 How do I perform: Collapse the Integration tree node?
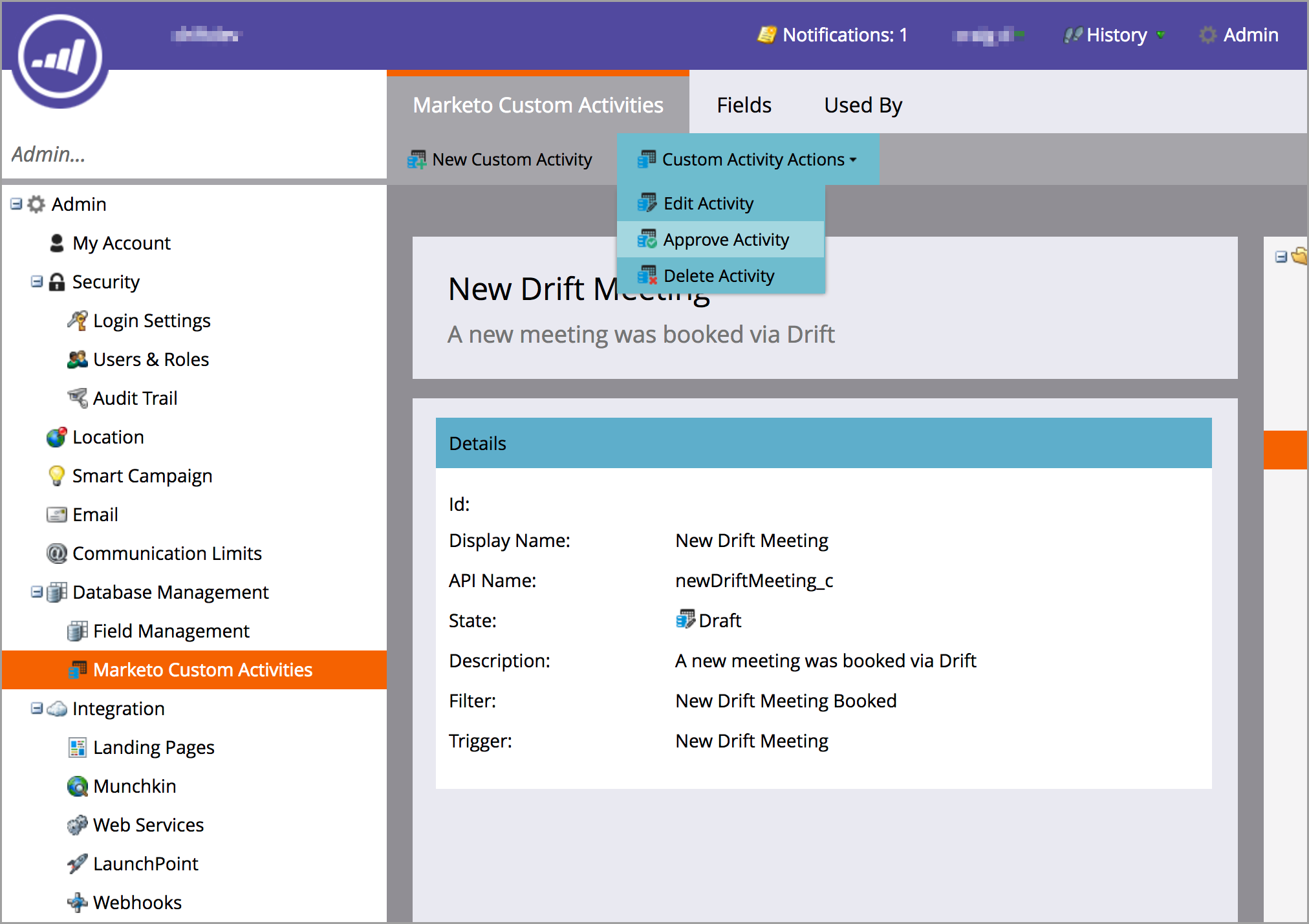click(37, 709)
